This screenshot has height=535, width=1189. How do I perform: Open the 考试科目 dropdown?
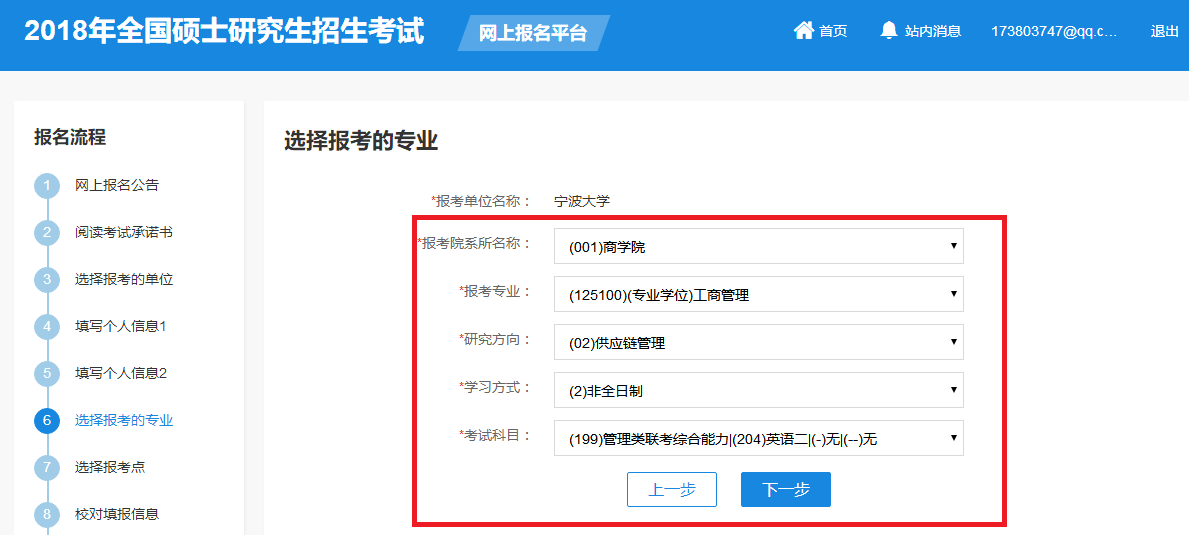point(758,438)
